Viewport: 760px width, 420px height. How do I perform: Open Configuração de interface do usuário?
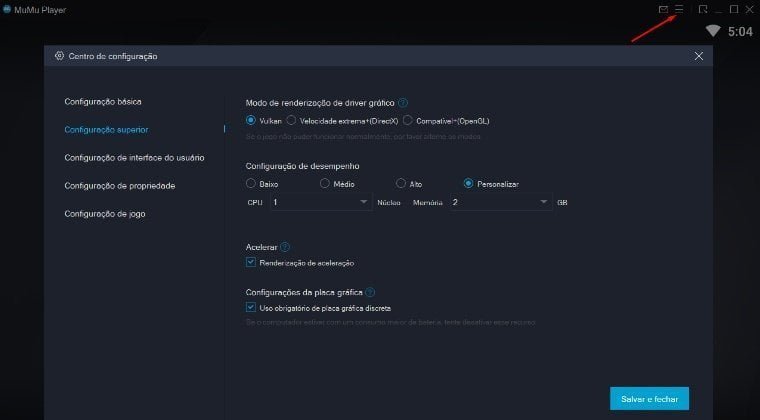coord(134,158)
